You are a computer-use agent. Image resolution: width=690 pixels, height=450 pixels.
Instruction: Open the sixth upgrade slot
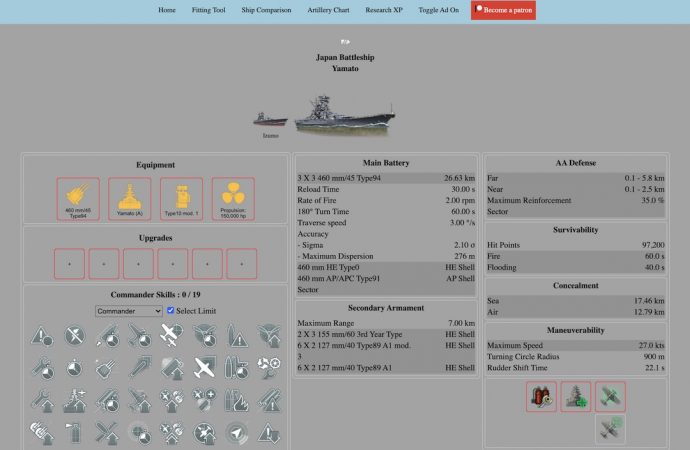point(242,264)
